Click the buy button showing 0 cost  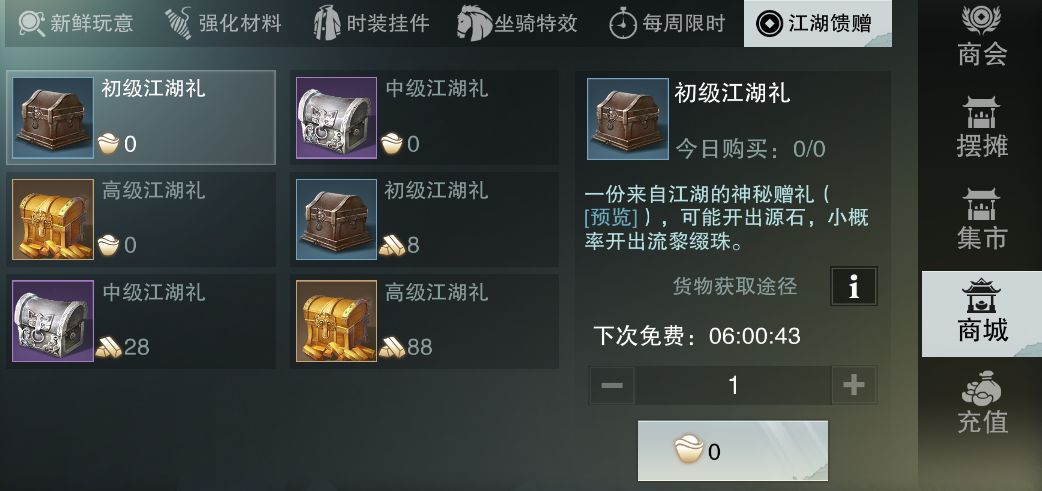pos(733,450)
